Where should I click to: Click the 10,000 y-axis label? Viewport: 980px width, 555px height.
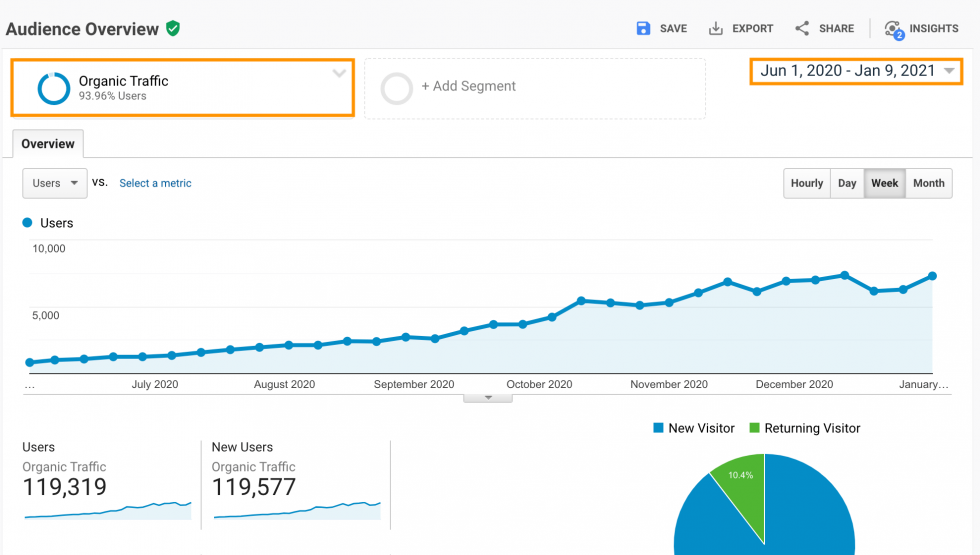(49, 249)
